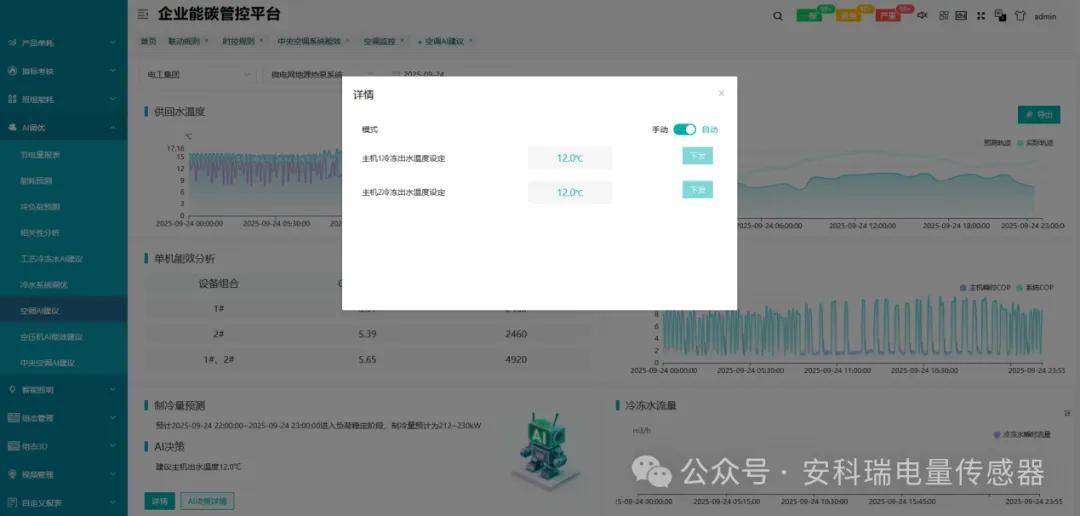This screenshot has height=516, width=1080.
Task: Switch to the 空调监控 tab
Action: 380,41
